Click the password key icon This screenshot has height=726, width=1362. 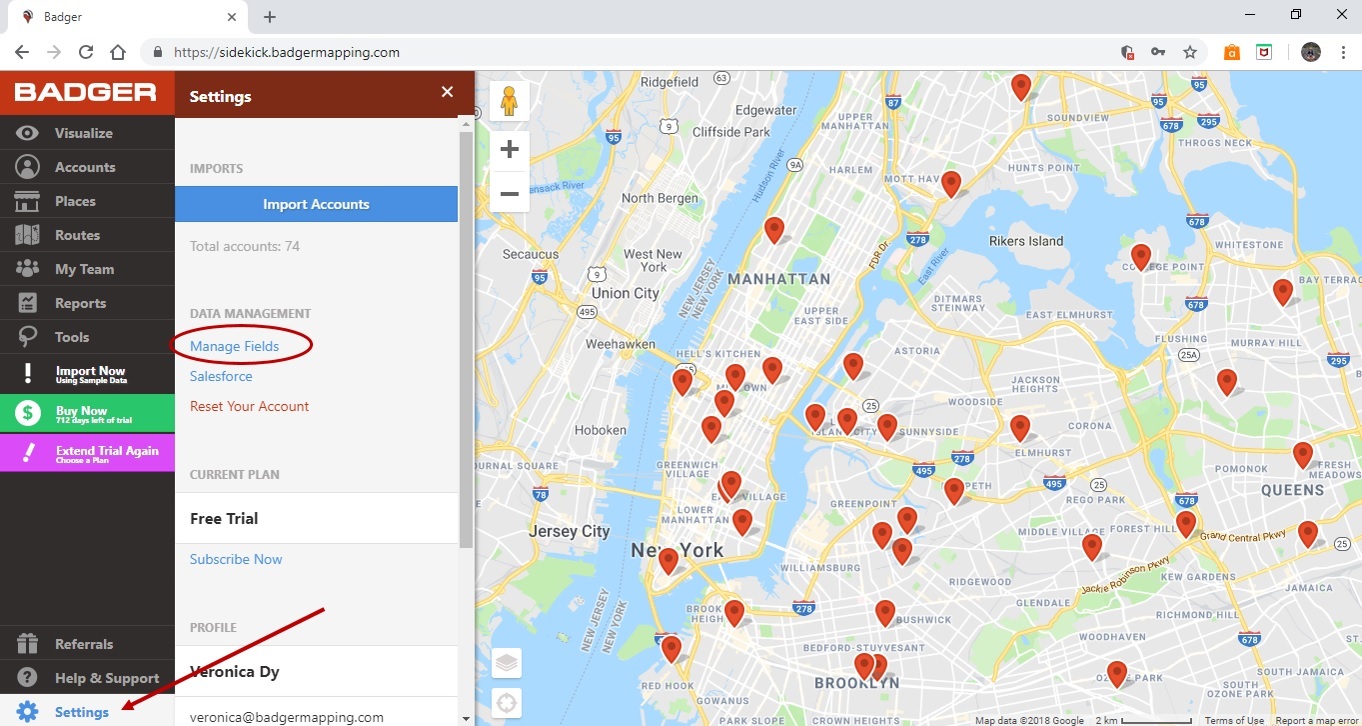(1158, 52)
